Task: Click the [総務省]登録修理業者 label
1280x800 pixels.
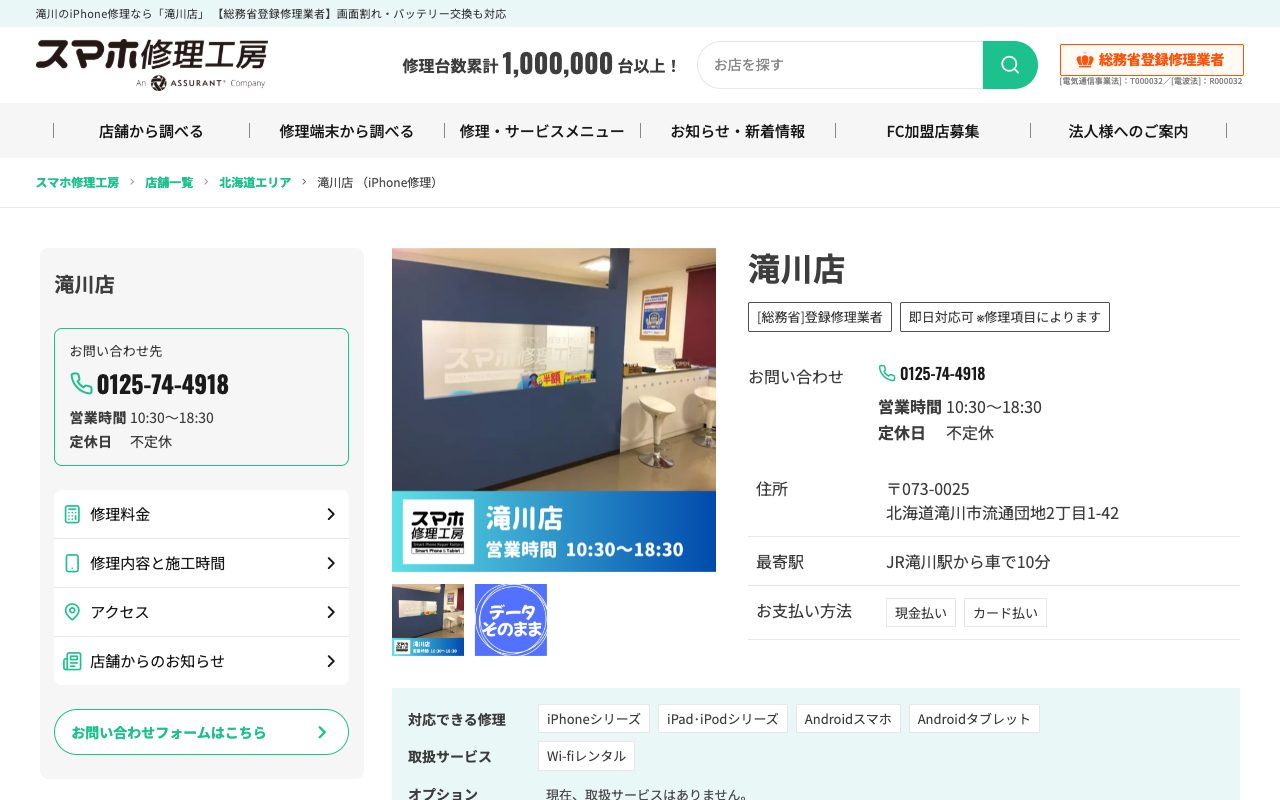Action: 820,317
